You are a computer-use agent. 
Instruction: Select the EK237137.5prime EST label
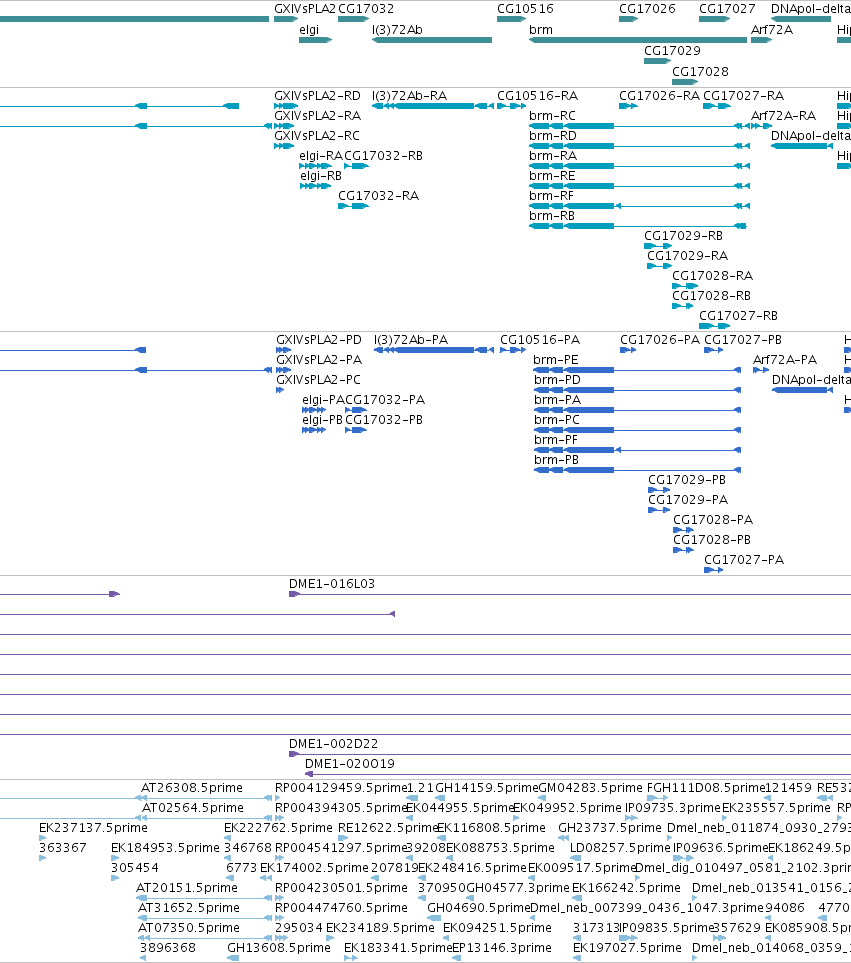pos(93,828)
